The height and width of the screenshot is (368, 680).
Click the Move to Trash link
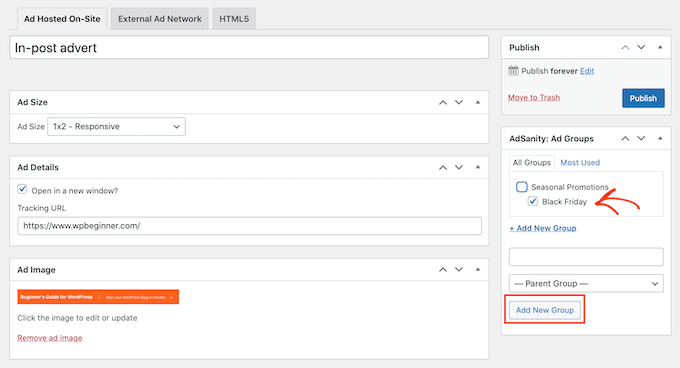point(534,98)
